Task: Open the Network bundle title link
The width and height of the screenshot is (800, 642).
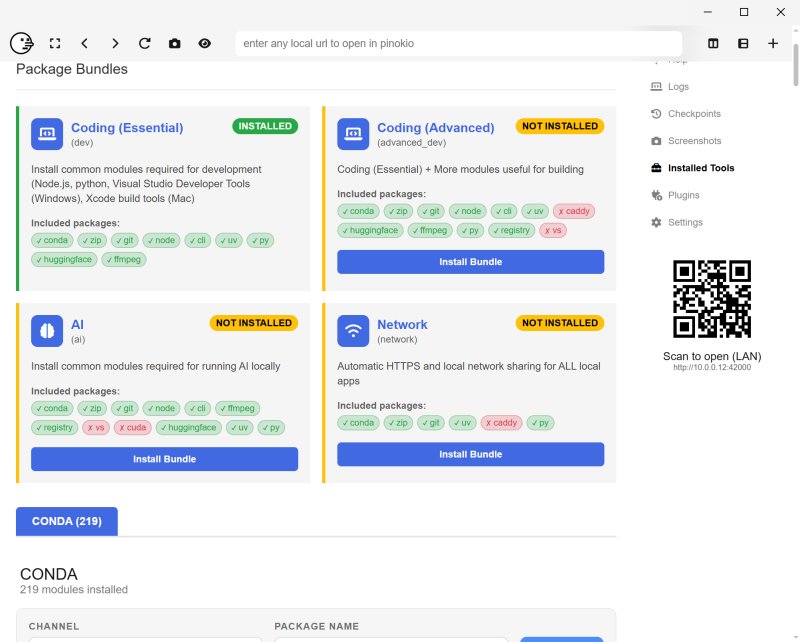Action: tap(402, 325)
